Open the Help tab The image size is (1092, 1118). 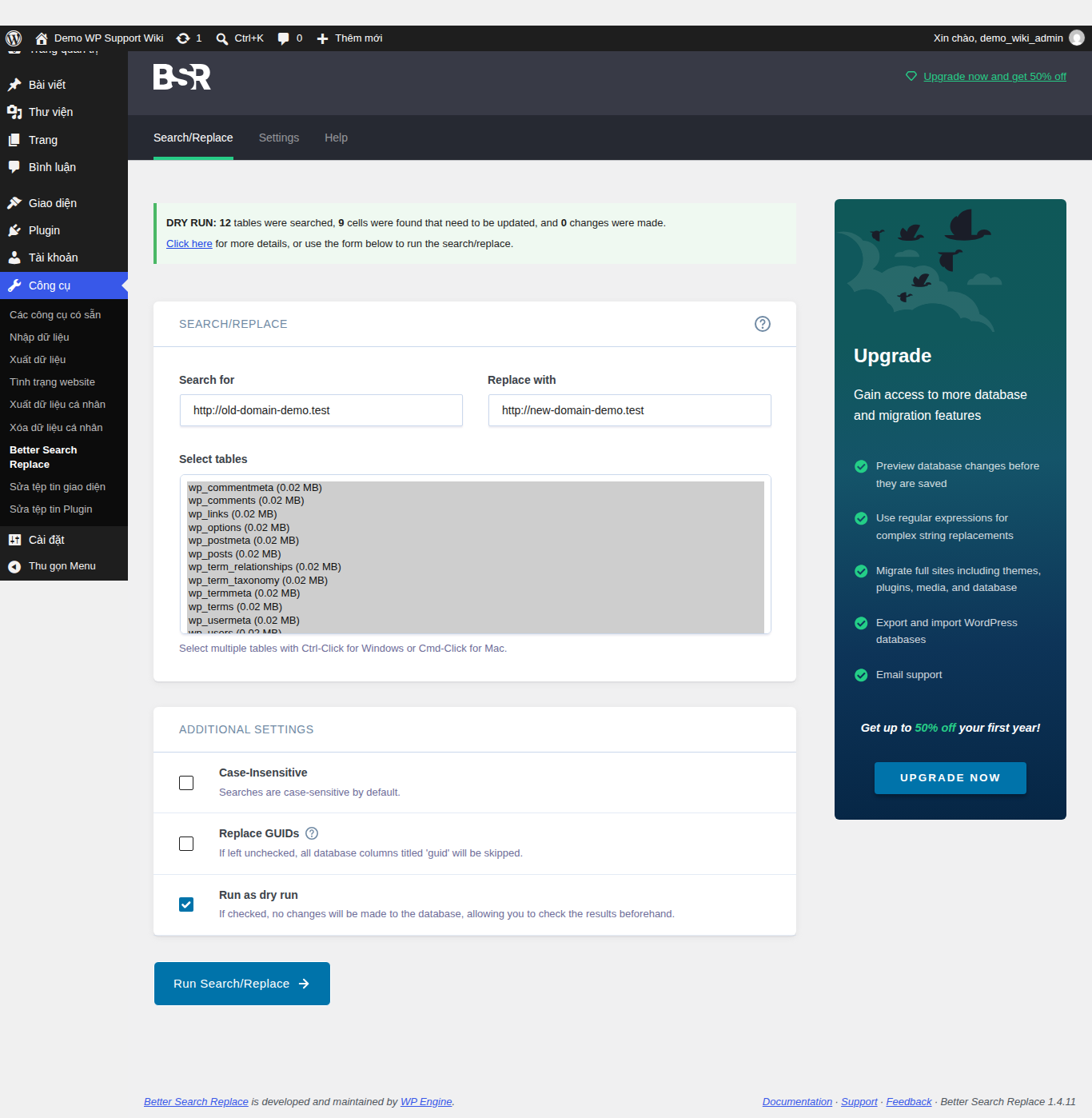click(x=336, y=138)
